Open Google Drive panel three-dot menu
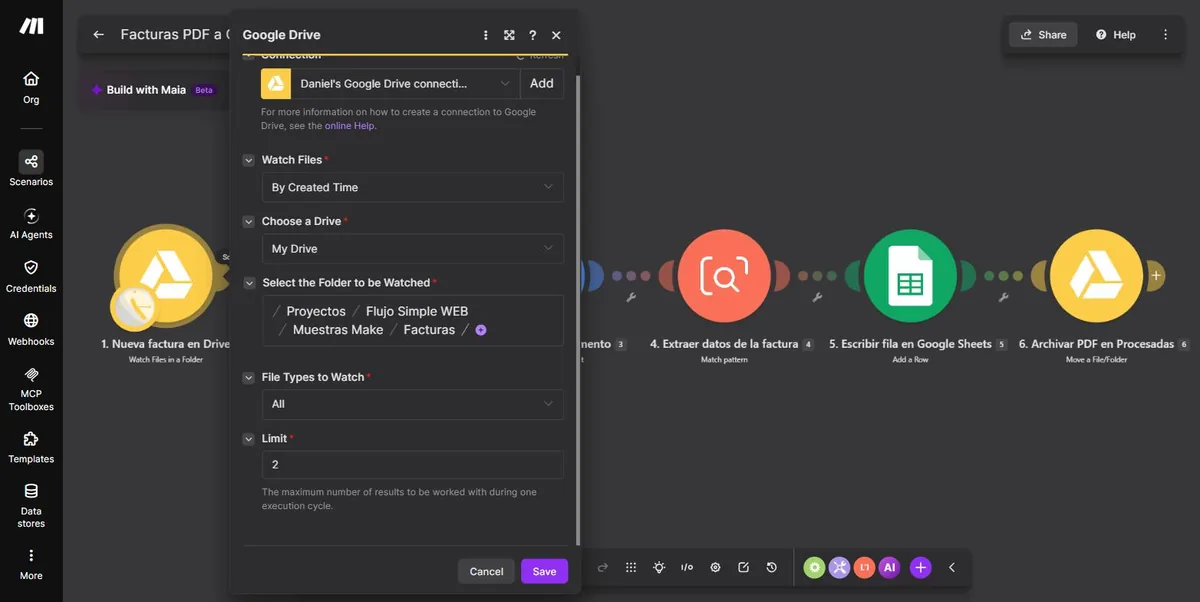 (x=486, y=35)
